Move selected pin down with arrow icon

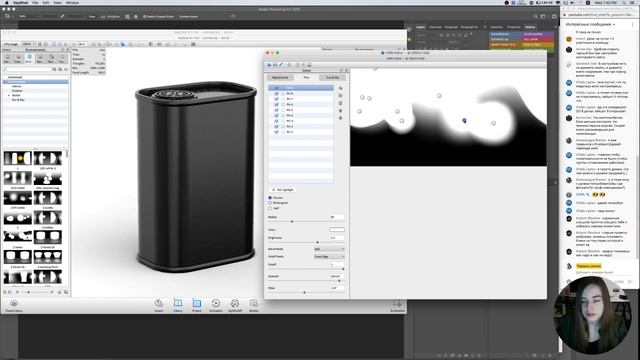(340, 118)
